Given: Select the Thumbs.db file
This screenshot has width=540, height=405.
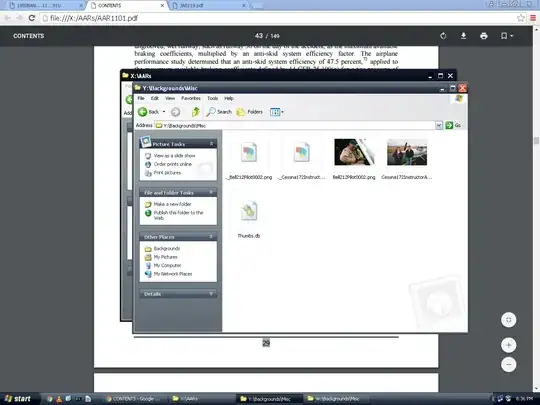Looking at the screenshot, I should [x=249, y=211].
